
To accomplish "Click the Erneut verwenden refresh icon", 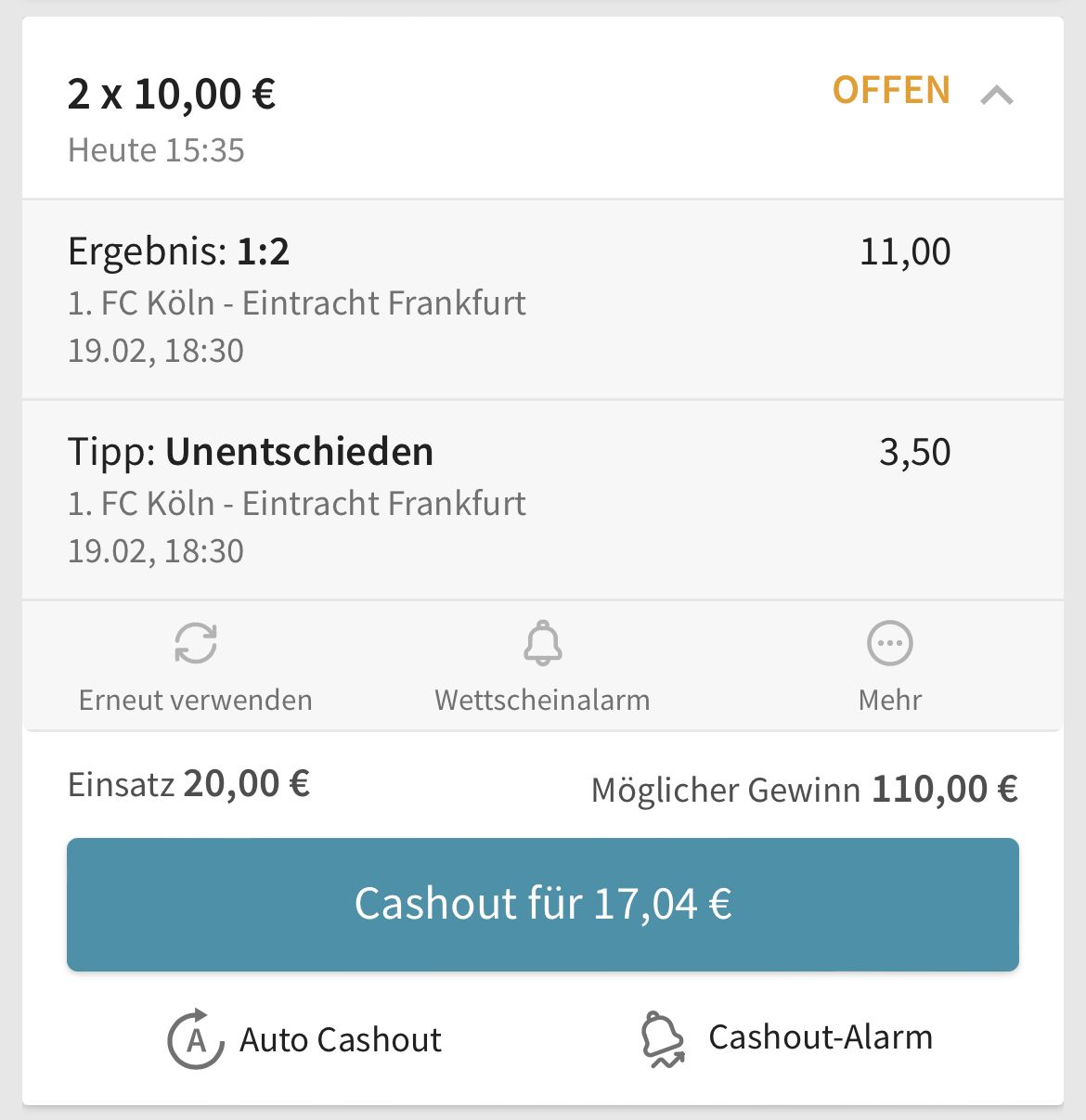I will pos(196,643).
